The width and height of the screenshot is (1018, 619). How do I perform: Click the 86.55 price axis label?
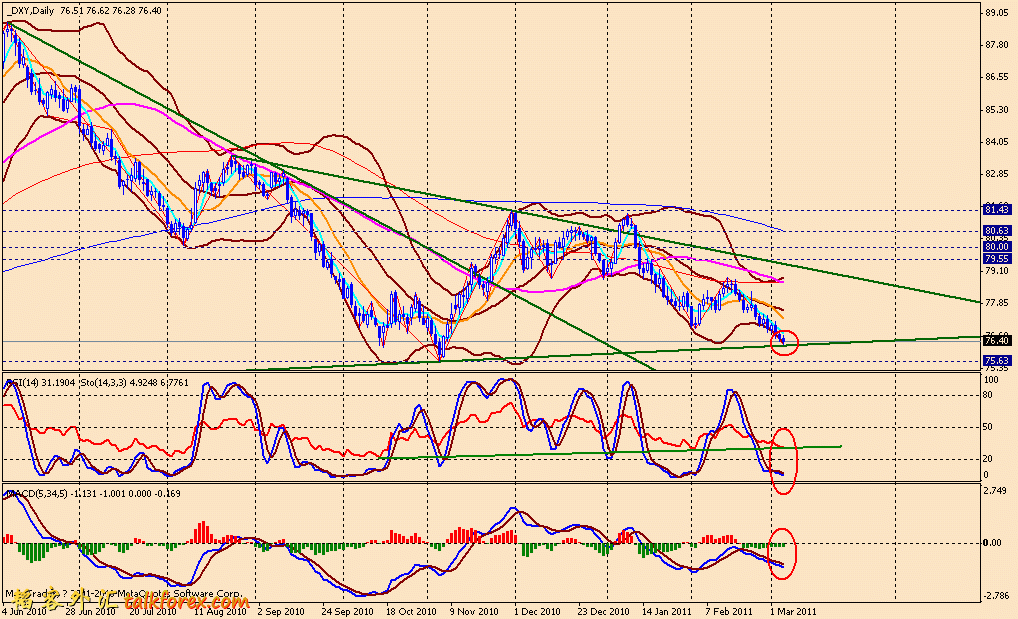click(997, 77)
